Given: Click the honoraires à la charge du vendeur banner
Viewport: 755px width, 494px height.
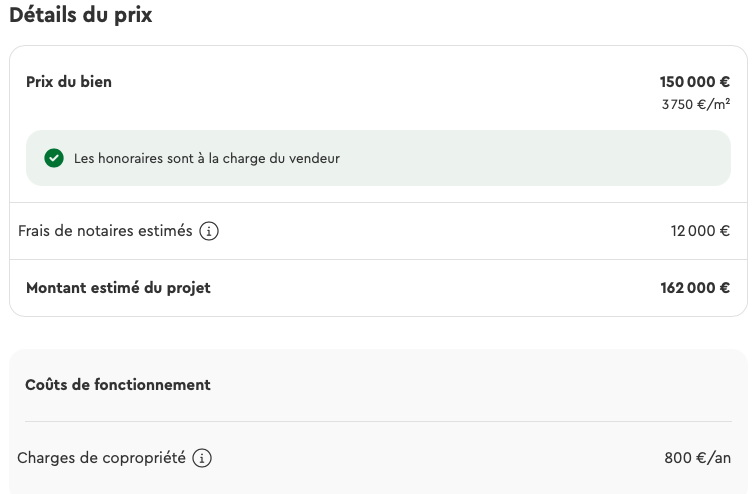Looking at the screenshot, I should pos(378,158).
